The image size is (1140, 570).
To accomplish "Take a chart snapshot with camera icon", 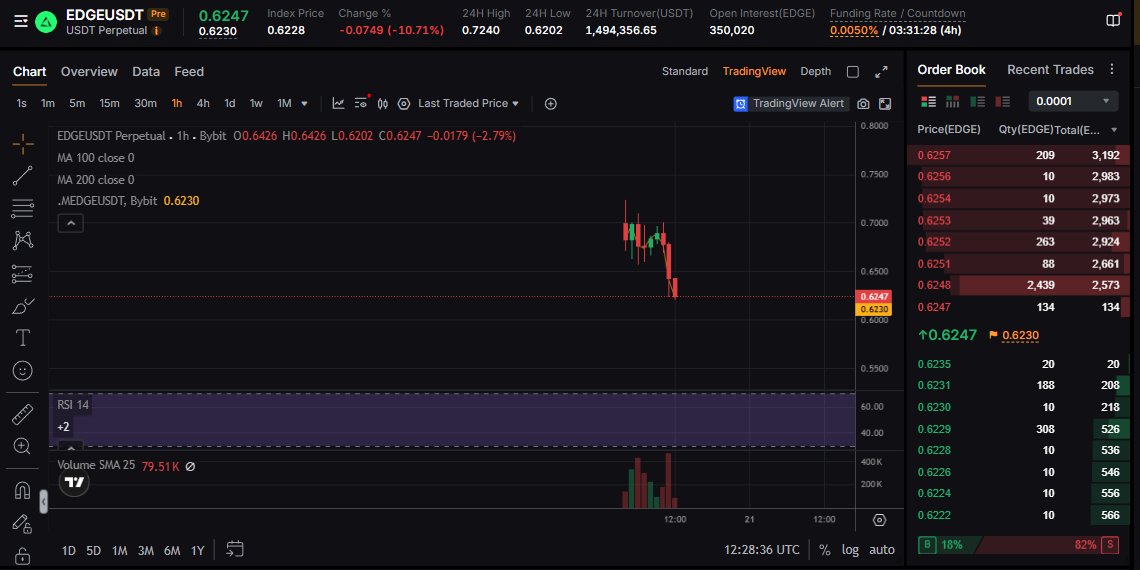I will pyautogui.click(x=863, y=104).
